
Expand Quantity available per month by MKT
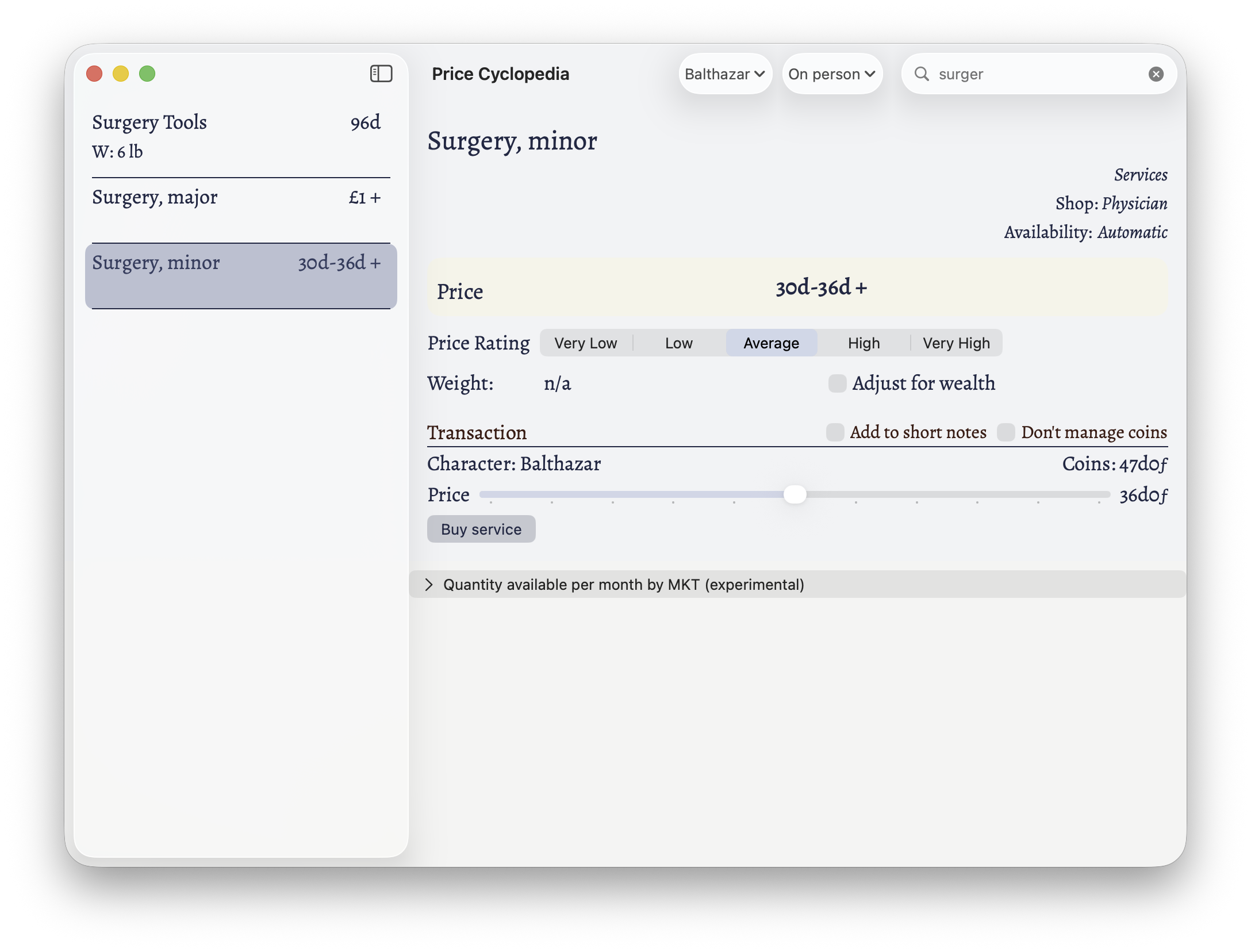pyautogui.click(x=429, y=584)
